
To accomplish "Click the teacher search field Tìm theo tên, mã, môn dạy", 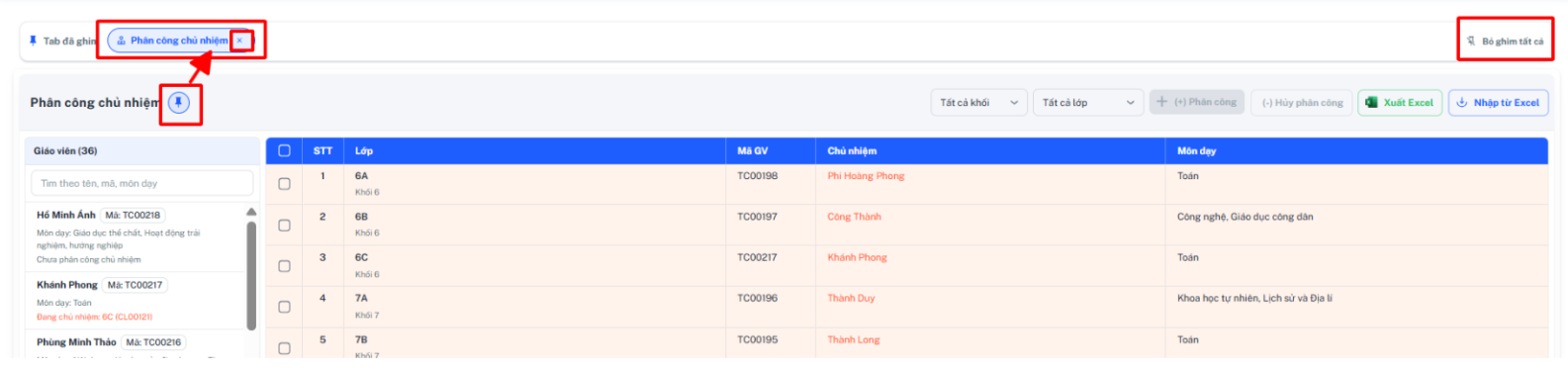I will [142, 183].
